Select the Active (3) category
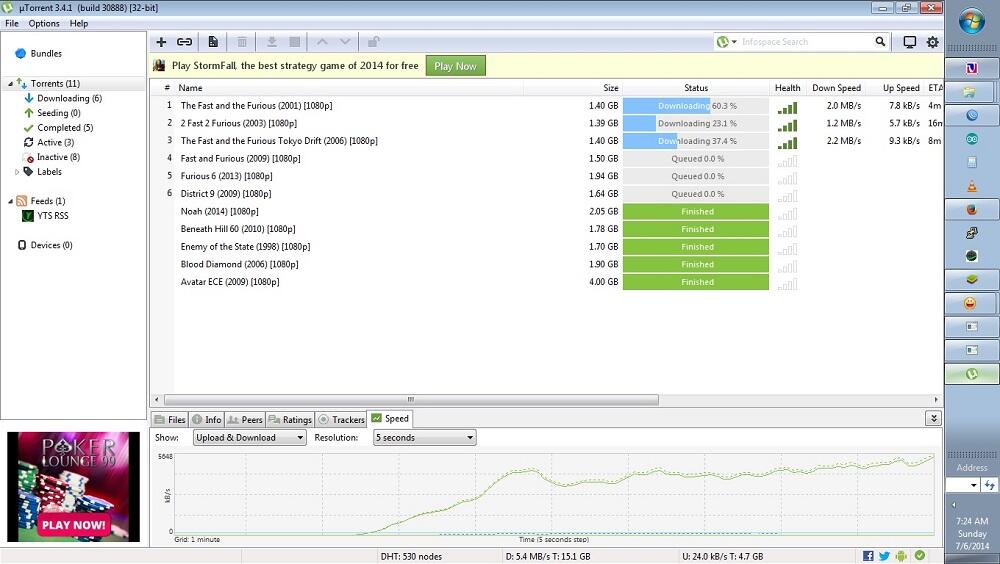 pyautogui.click(x=55, y=142)
